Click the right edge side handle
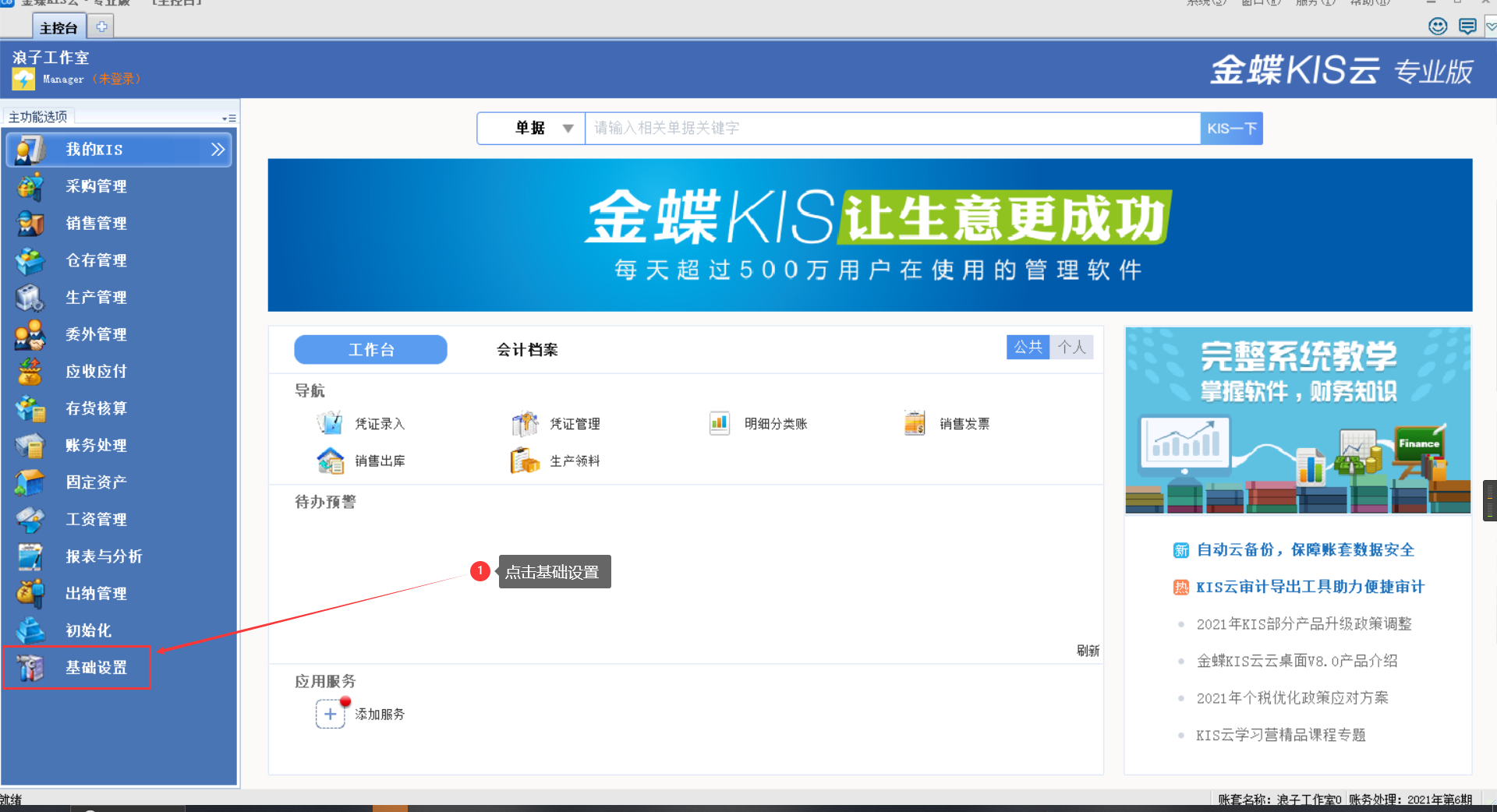Image resolution: width=1497 pixels, height=812 pixels. 1490,500
